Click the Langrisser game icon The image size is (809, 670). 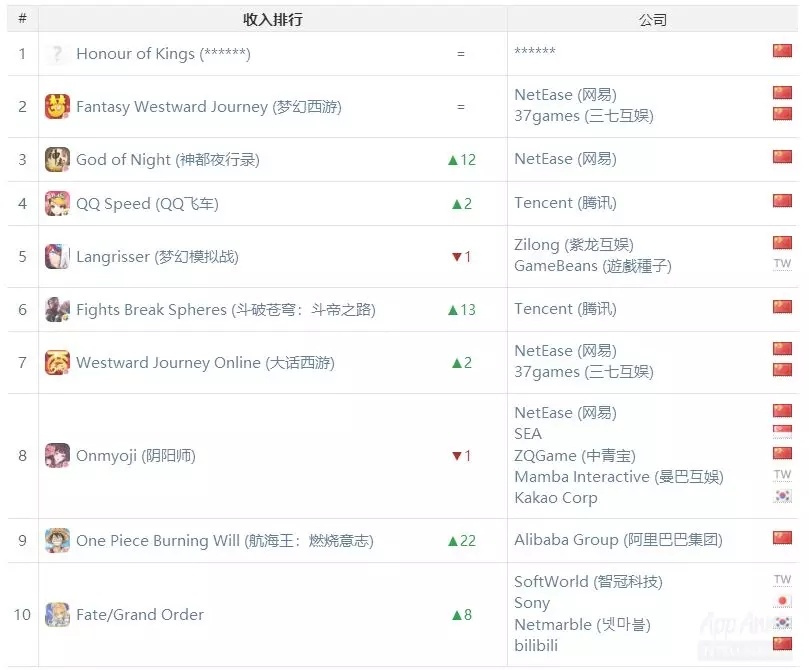point(57,257)
